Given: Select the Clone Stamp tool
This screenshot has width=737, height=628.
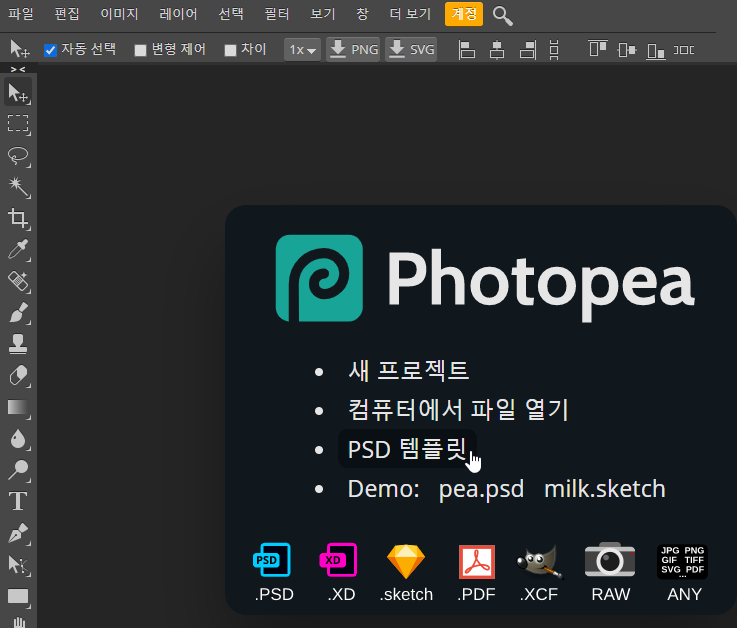Looking at the screenshot, I should 18,345.
